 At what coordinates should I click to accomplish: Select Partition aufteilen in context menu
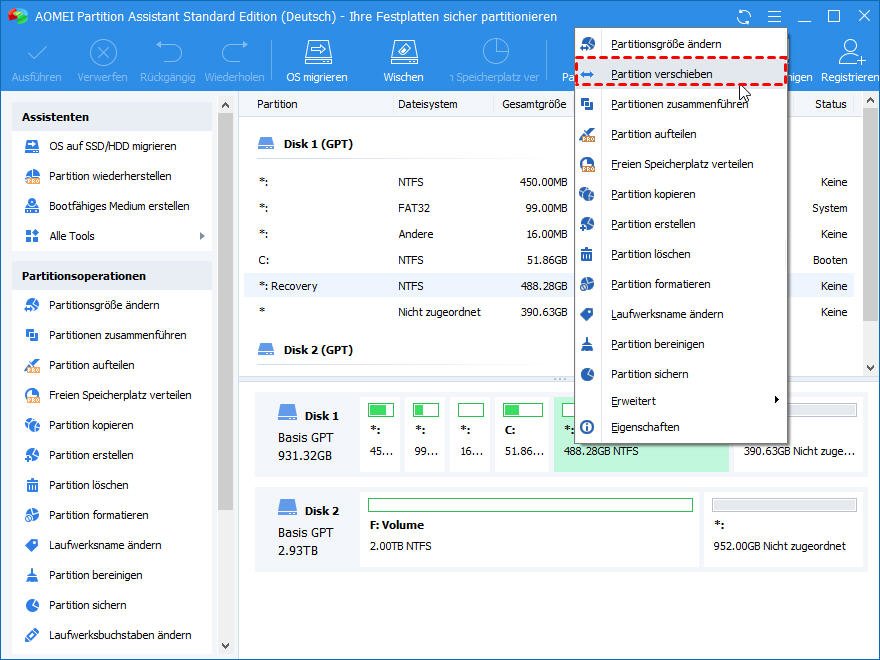tap(681, 134)
